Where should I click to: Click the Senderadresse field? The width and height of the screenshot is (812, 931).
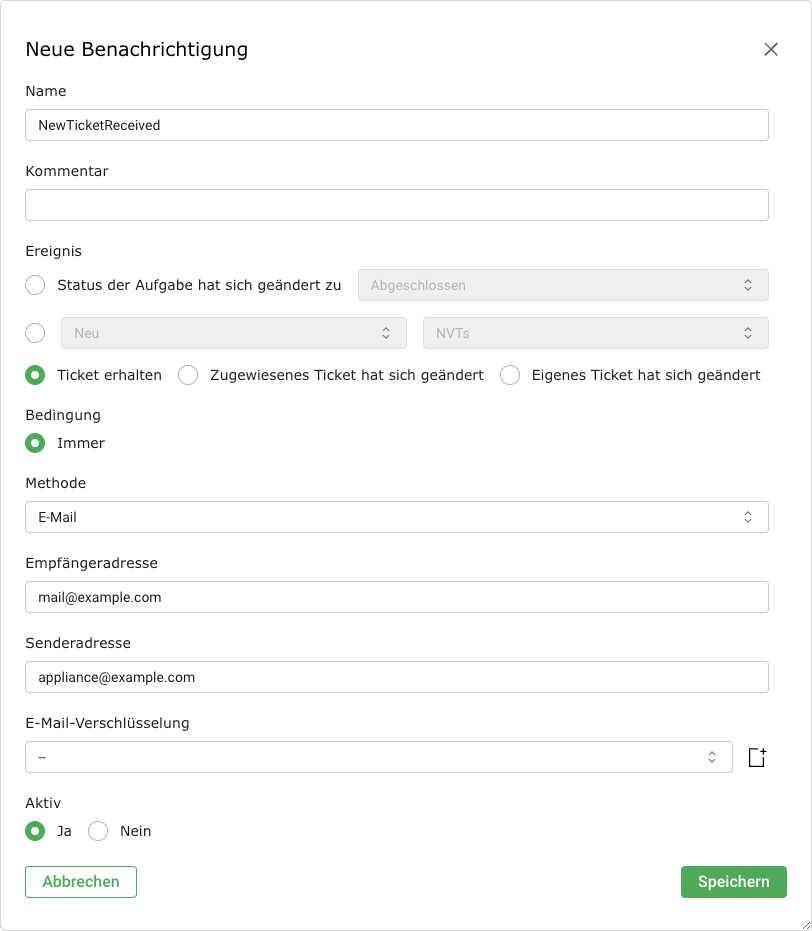(x=396, y=677)
